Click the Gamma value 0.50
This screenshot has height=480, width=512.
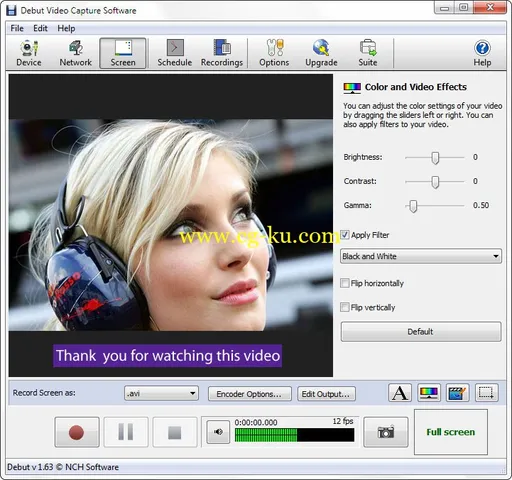pos(481,205)
